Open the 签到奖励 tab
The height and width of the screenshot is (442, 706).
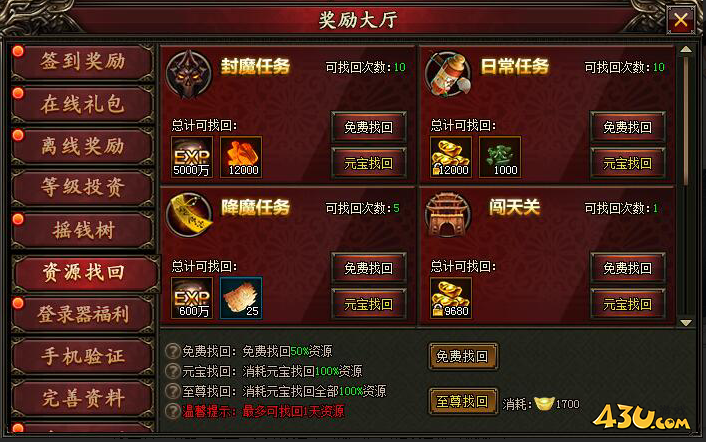pyautogui.click(x=83, y=62)
